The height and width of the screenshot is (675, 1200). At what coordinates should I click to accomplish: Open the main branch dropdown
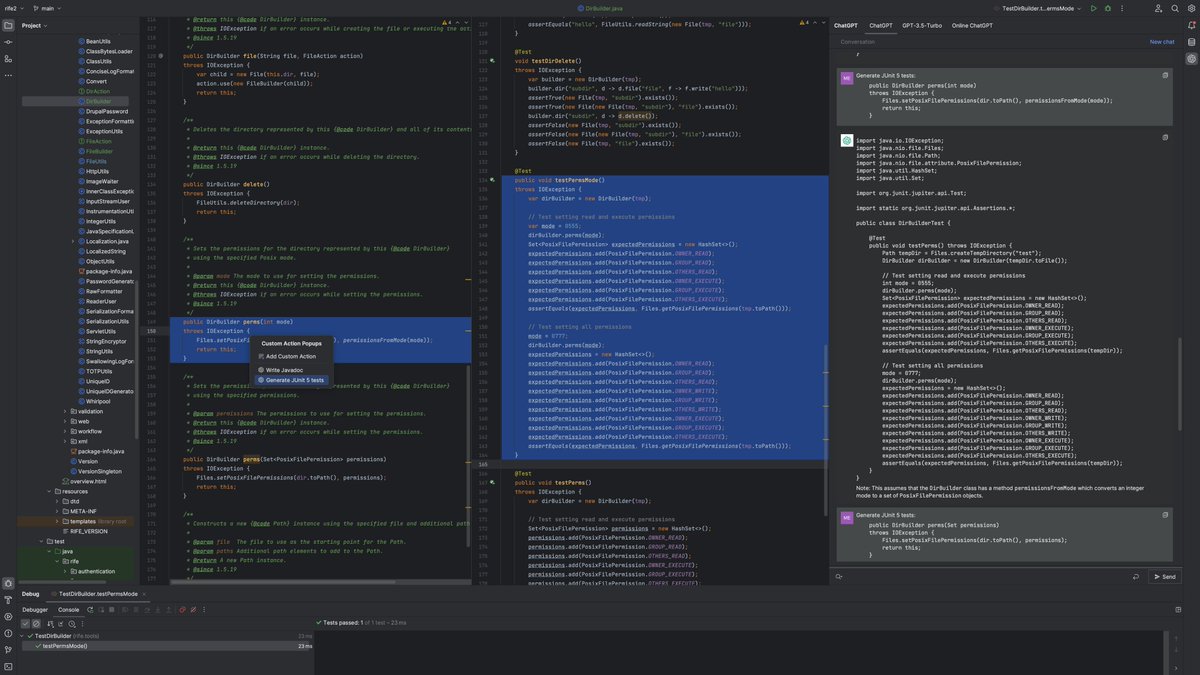coord(46,8)
